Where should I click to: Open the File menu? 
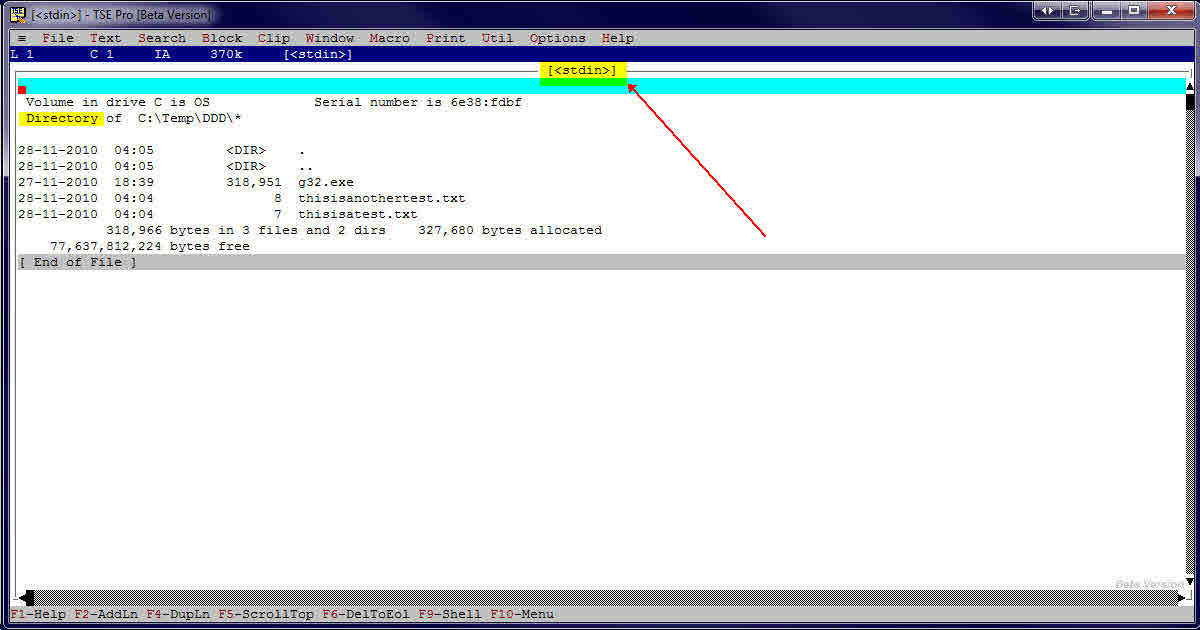click(x=58, y=38)
